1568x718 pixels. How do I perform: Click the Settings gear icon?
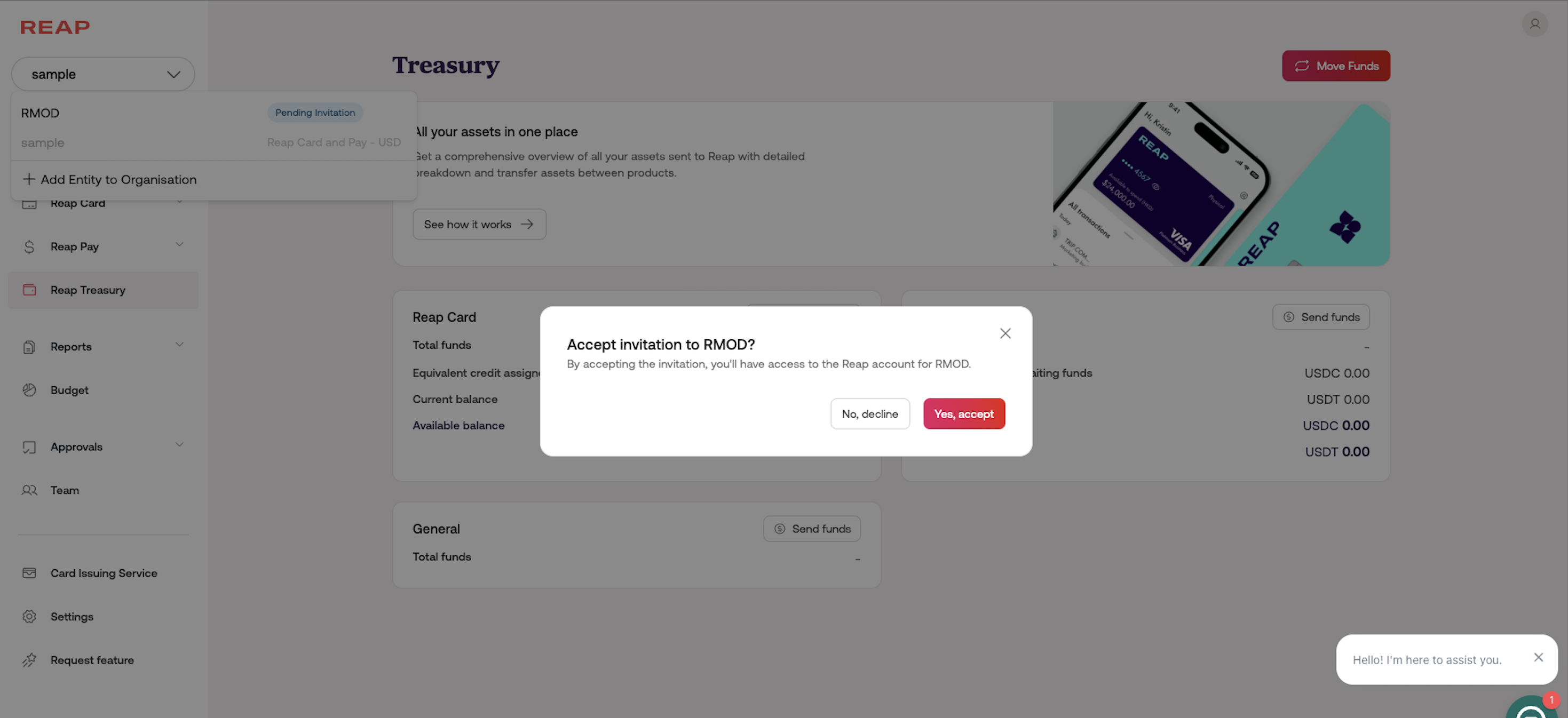tap(29, 617)
